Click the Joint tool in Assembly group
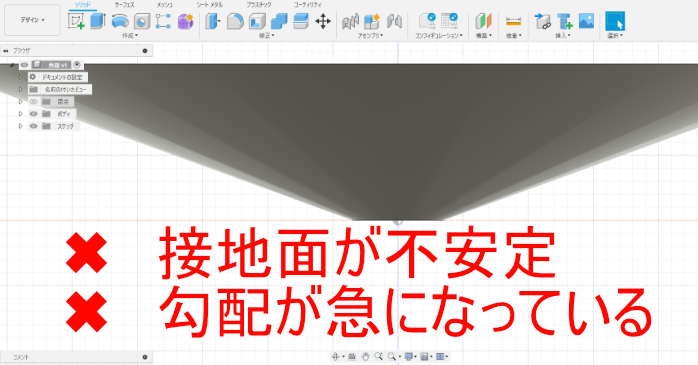The width and height of the screenshot is (698, 365). tap(350, 21)
